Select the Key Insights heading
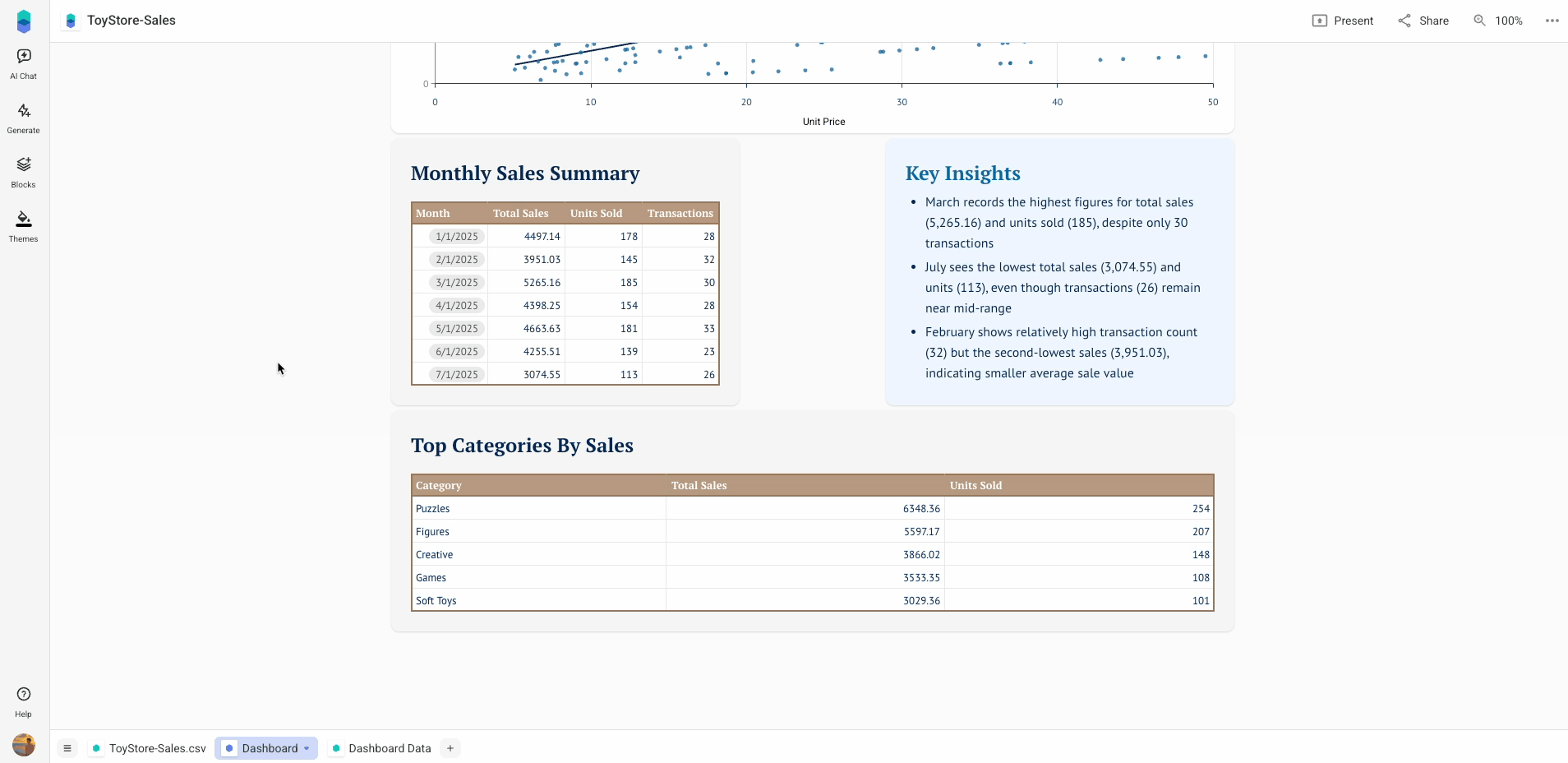The height and width of the screenshot is (763, 1568). click(963, 173)
